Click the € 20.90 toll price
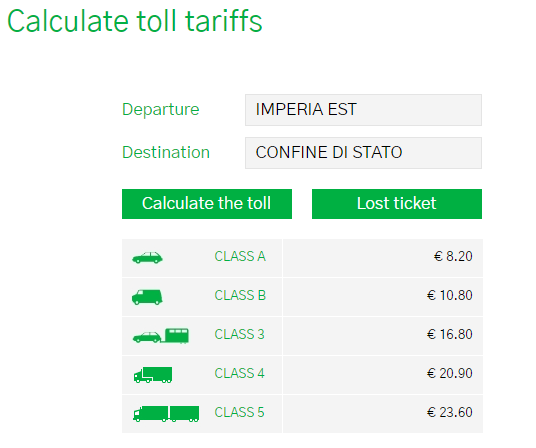The width and height of the screenshot is (536, 448). (450, 373)
